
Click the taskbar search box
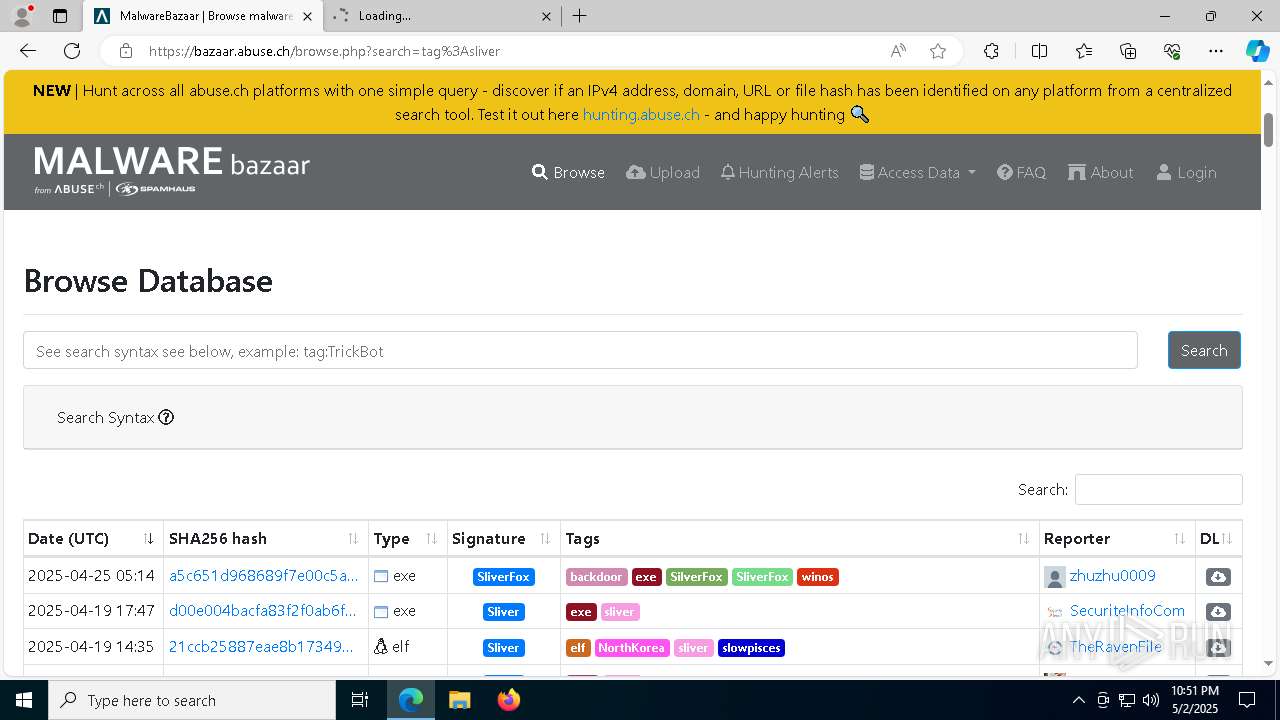coord(192,700)
